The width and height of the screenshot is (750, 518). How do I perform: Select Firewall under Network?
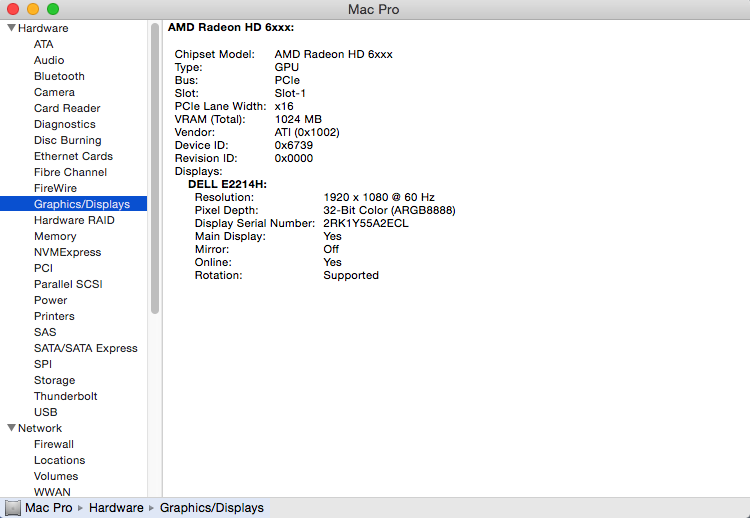click(54, 444)
